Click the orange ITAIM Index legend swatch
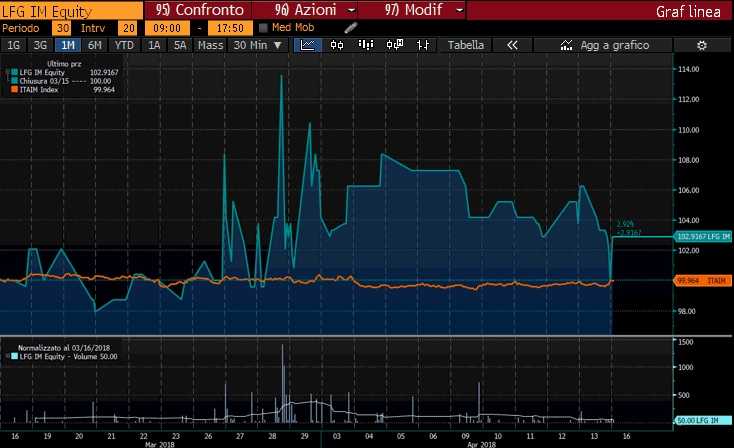 coord(14,89)
